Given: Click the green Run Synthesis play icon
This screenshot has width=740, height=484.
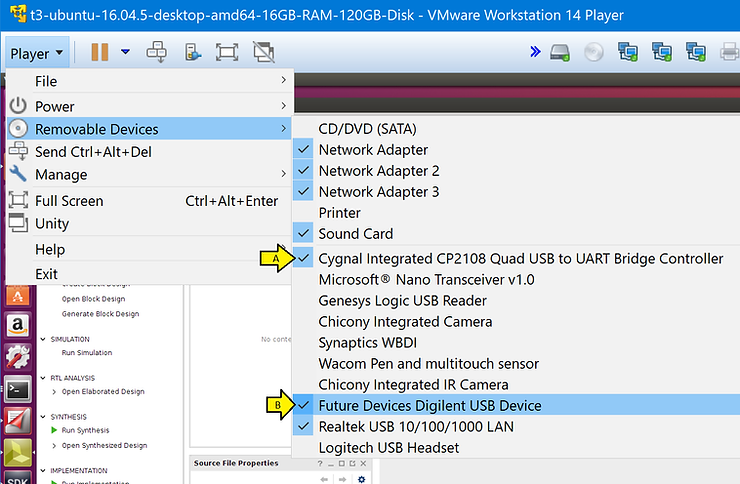Looking at the screenshot, I should (52, 430).
